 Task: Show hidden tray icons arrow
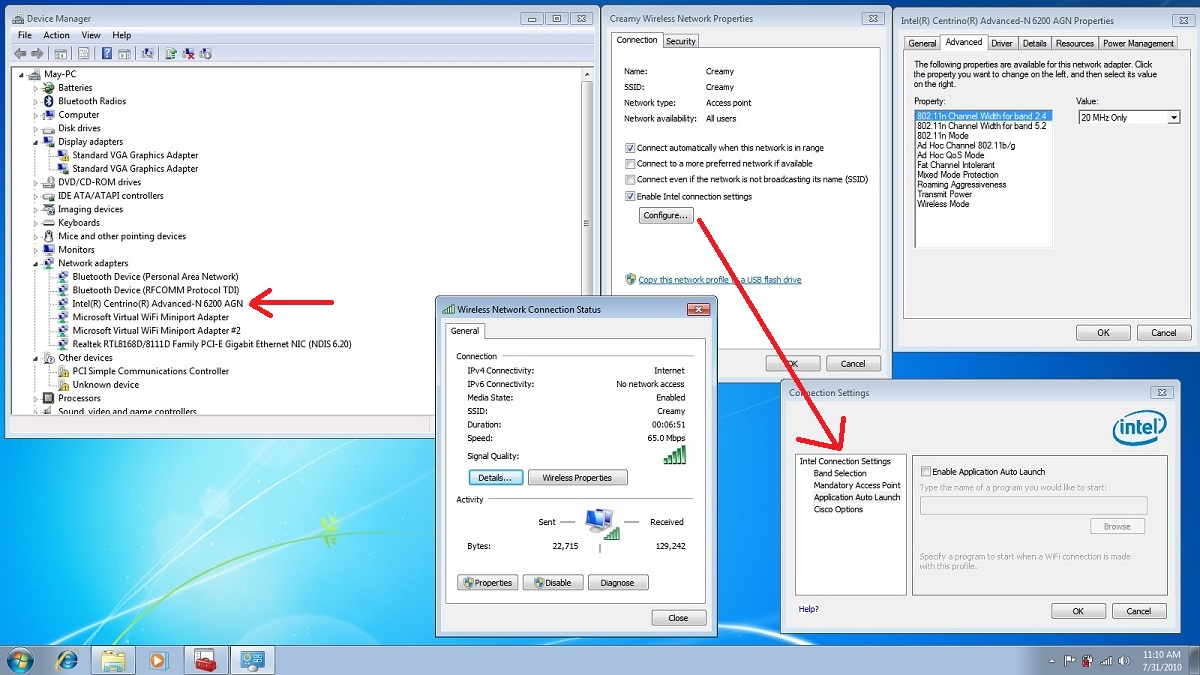[1052, 660]
